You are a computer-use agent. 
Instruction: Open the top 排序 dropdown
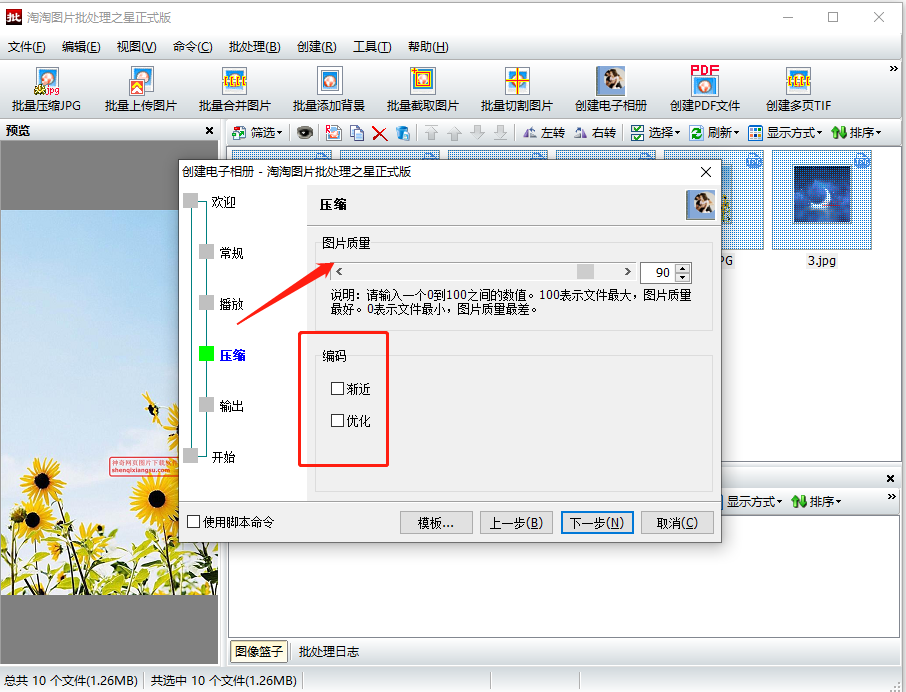(856, 133)
